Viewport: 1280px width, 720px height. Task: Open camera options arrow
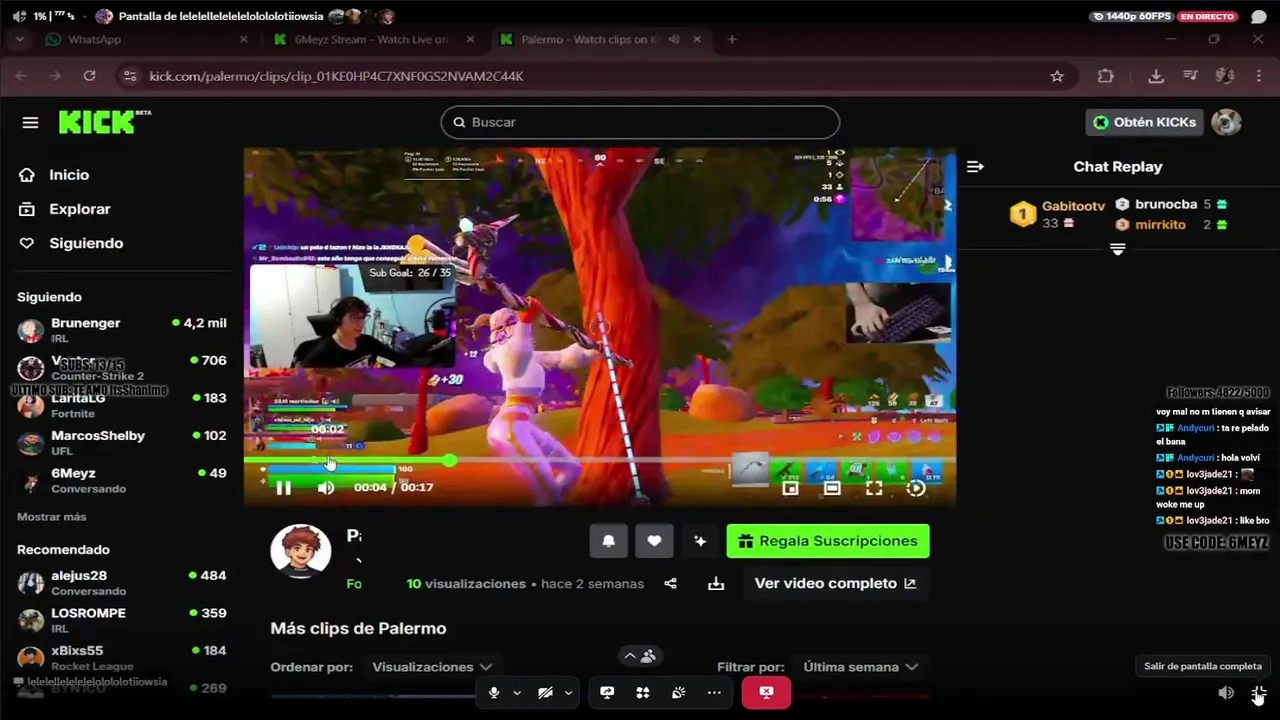click(568, 692)
